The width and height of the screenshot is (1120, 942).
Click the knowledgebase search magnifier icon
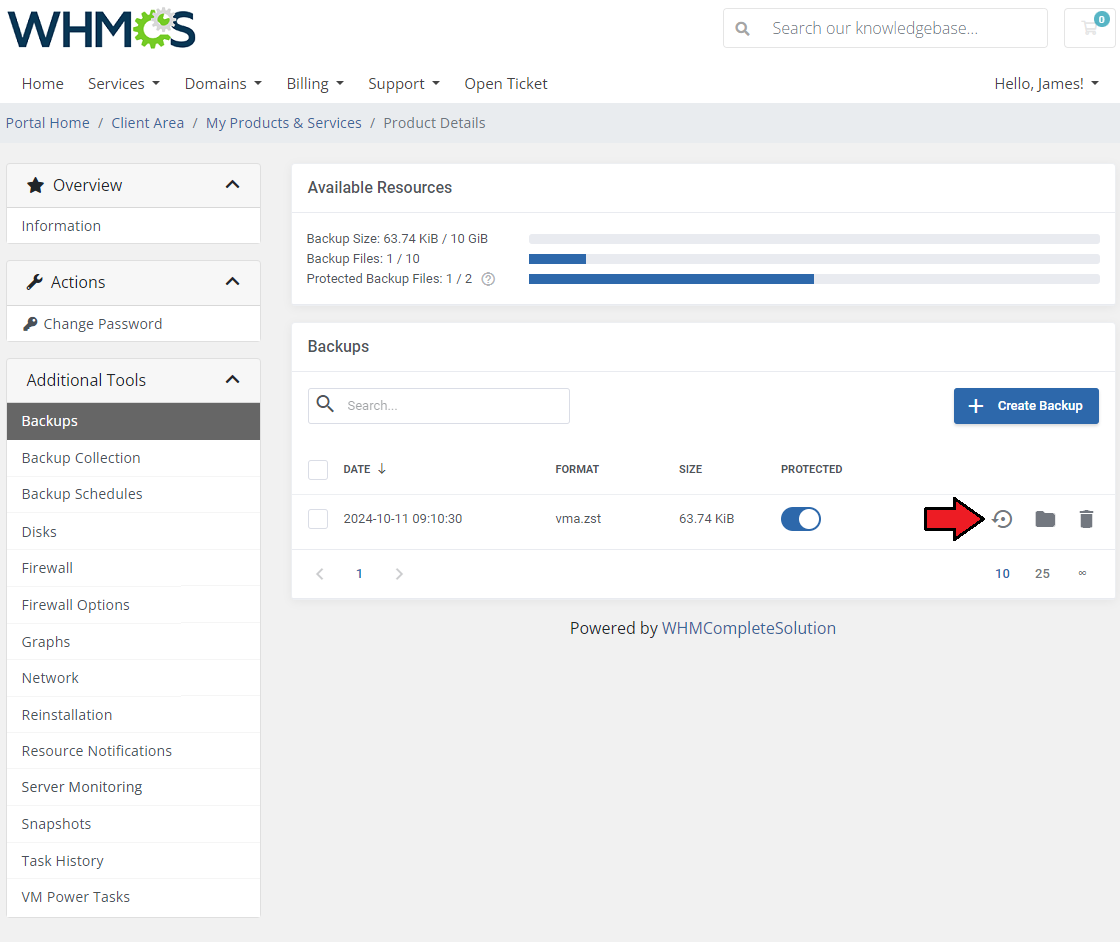pyautogui.click(x=743, y=29)
